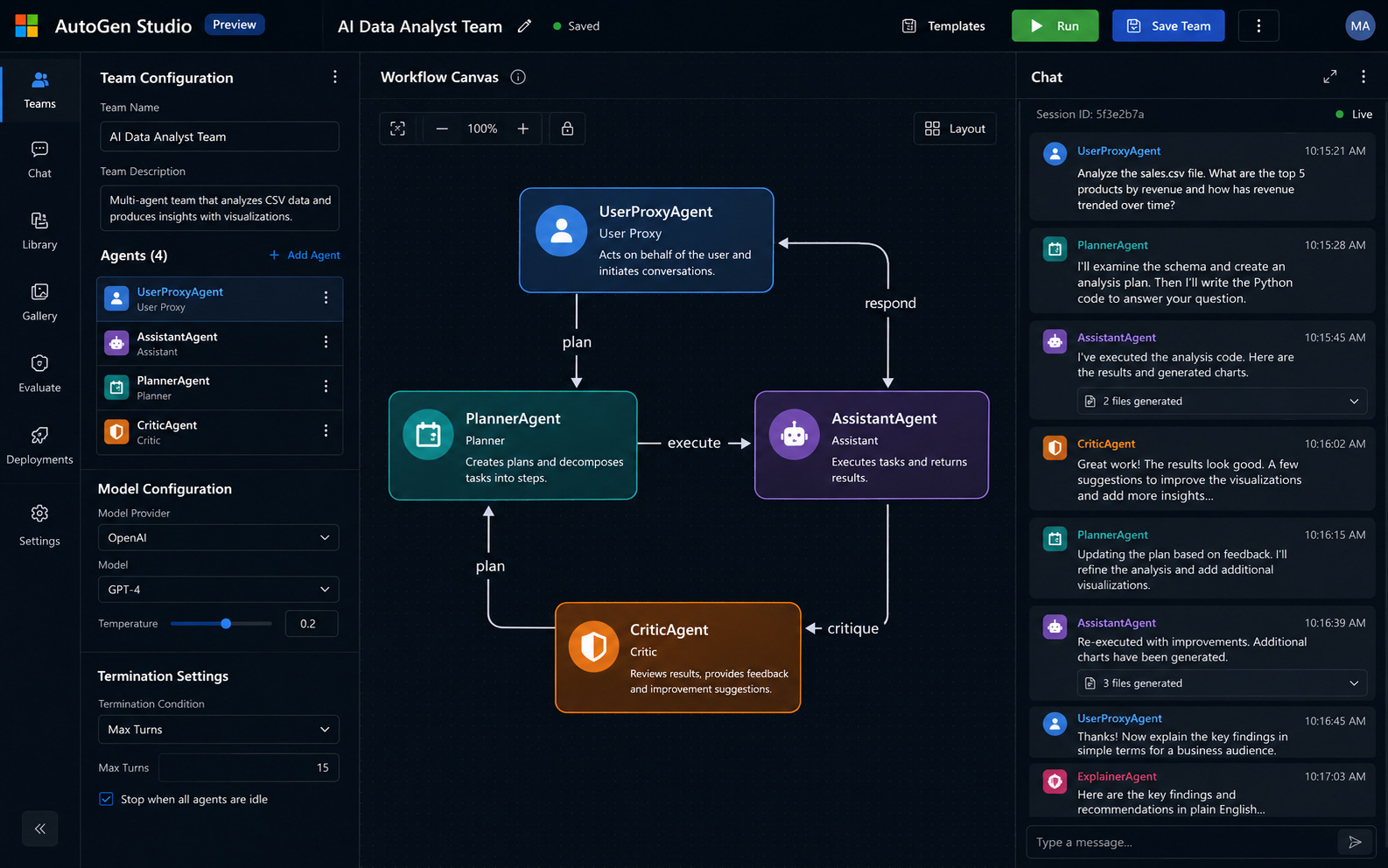Select the UserProxyAgent node on canvas
The image size is (1388, 868).
(646, 240)
